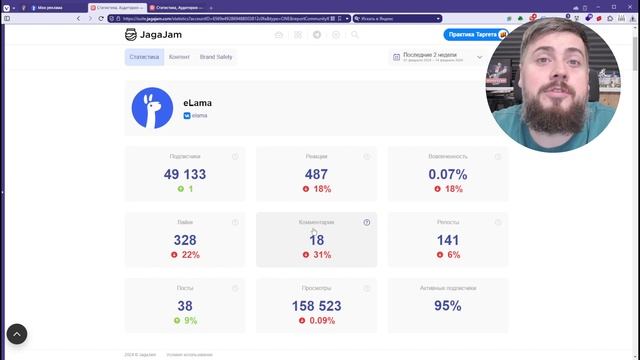This screenshot has width=640, height=360.
Task: Show info for the Просмотры card
Action: (x=367, y=288)
